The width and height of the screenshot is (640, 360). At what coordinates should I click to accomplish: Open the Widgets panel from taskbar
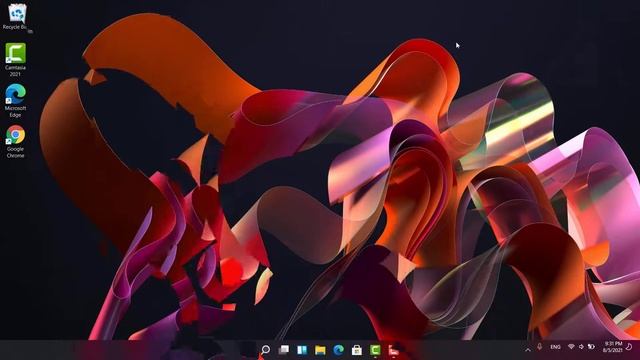(302, 350)
